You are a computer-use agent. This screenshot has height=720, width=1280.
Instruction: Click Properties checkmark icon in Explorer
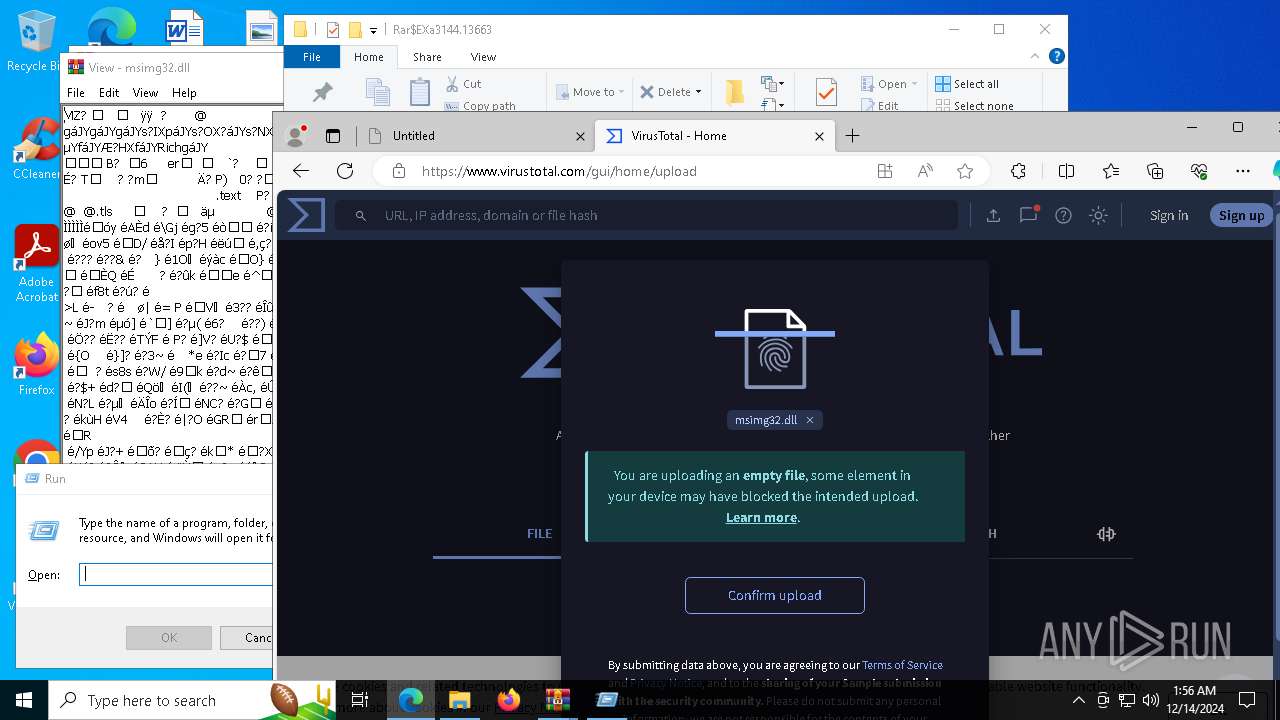point(826,92)
